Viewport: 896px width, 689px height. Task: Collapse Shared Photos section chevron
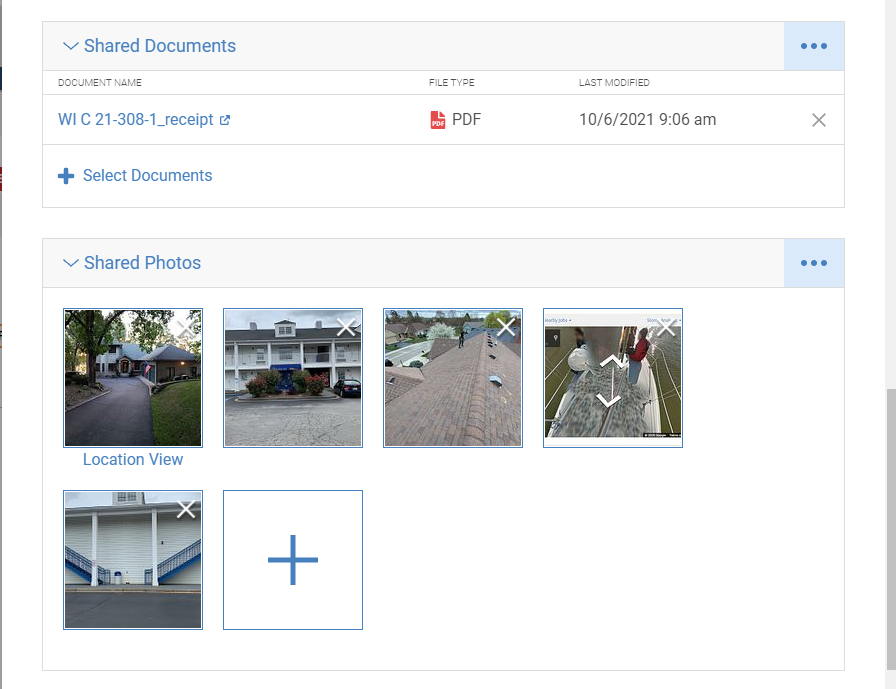point(70,263)
